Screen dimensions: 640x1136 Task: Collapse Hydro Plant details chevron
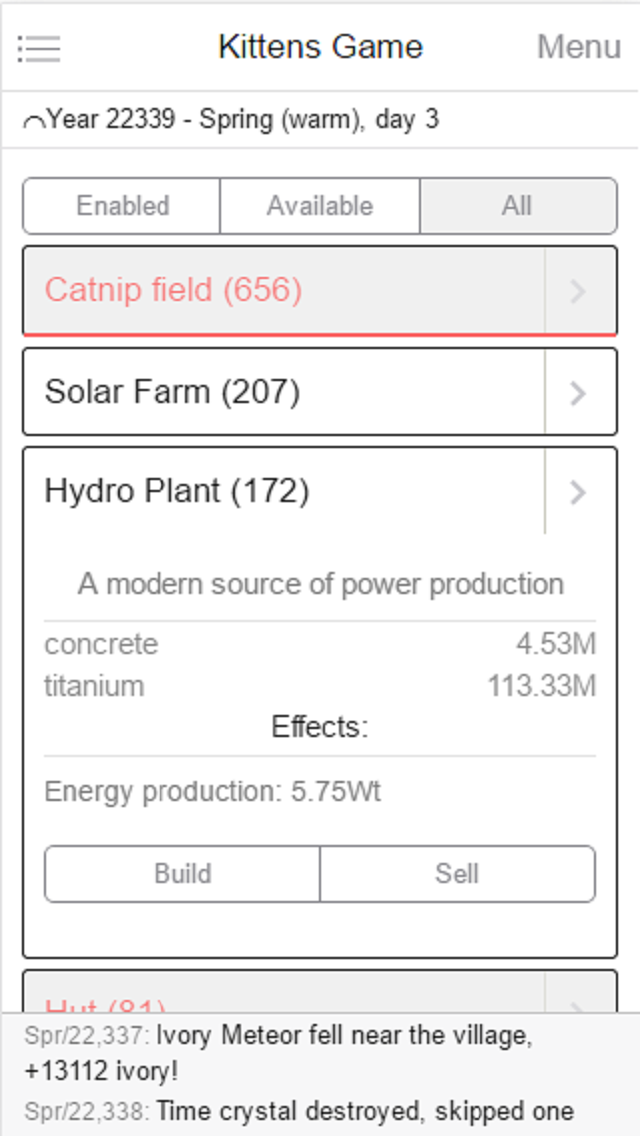(x=578, y=492)
